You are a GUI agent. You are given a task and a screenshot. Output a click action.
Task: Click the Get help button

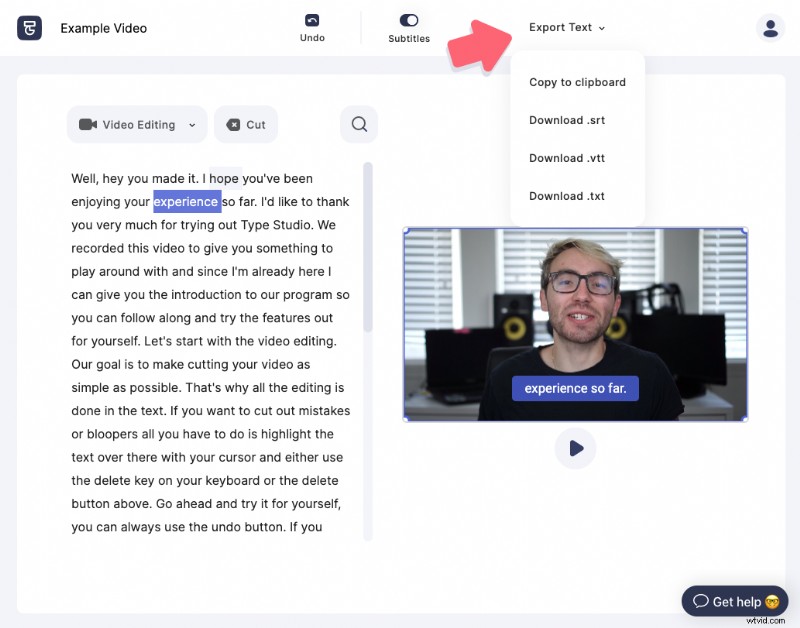coord(735,601)
